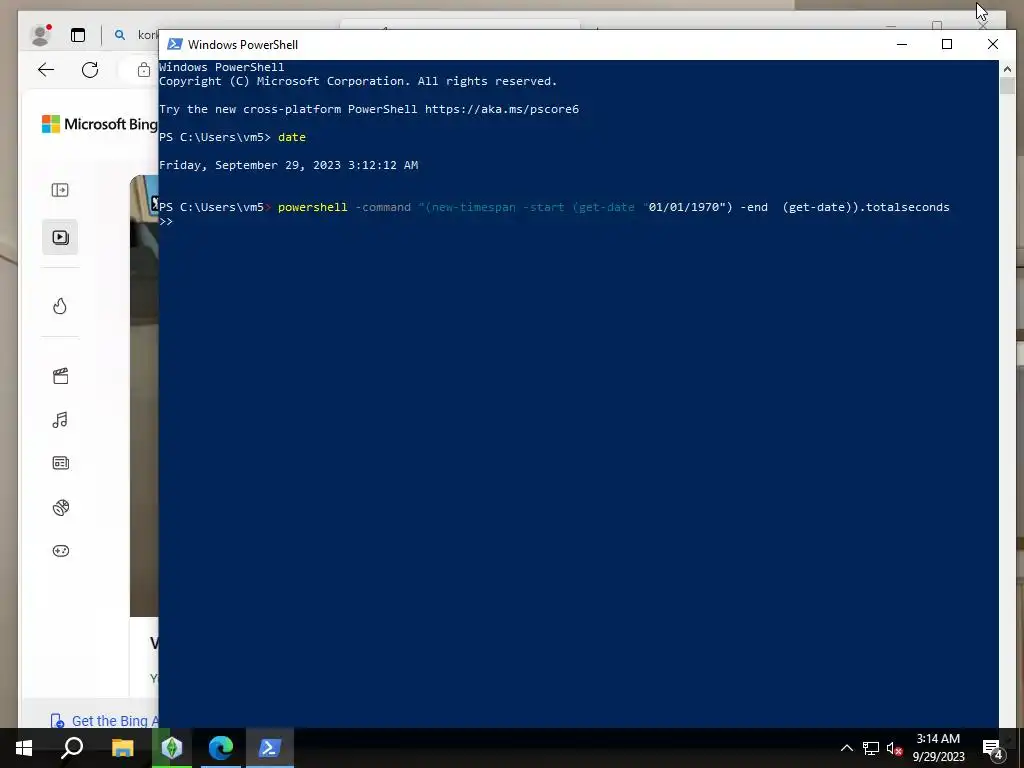
Task: Switch to Microsoft Edge on the taskbar
Action: coord(221,748)
